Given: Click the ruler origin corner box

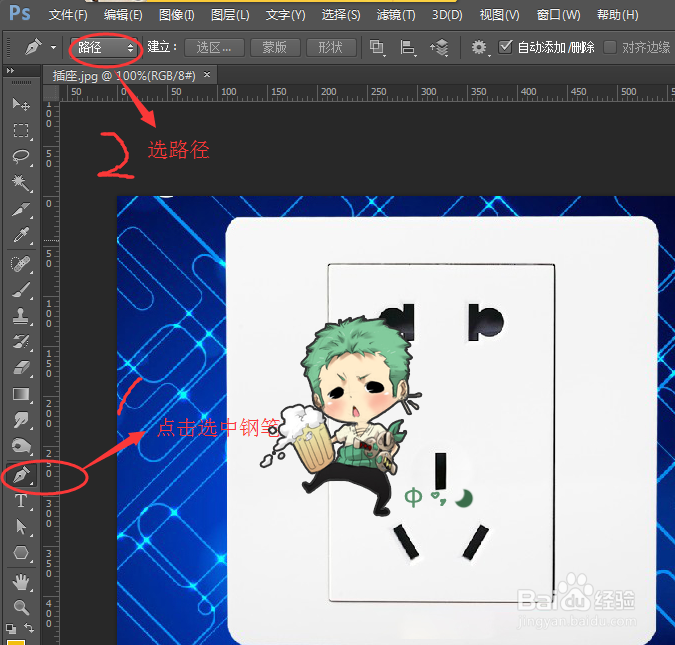Looking at the screenshot, I should (x=51, y=93).
